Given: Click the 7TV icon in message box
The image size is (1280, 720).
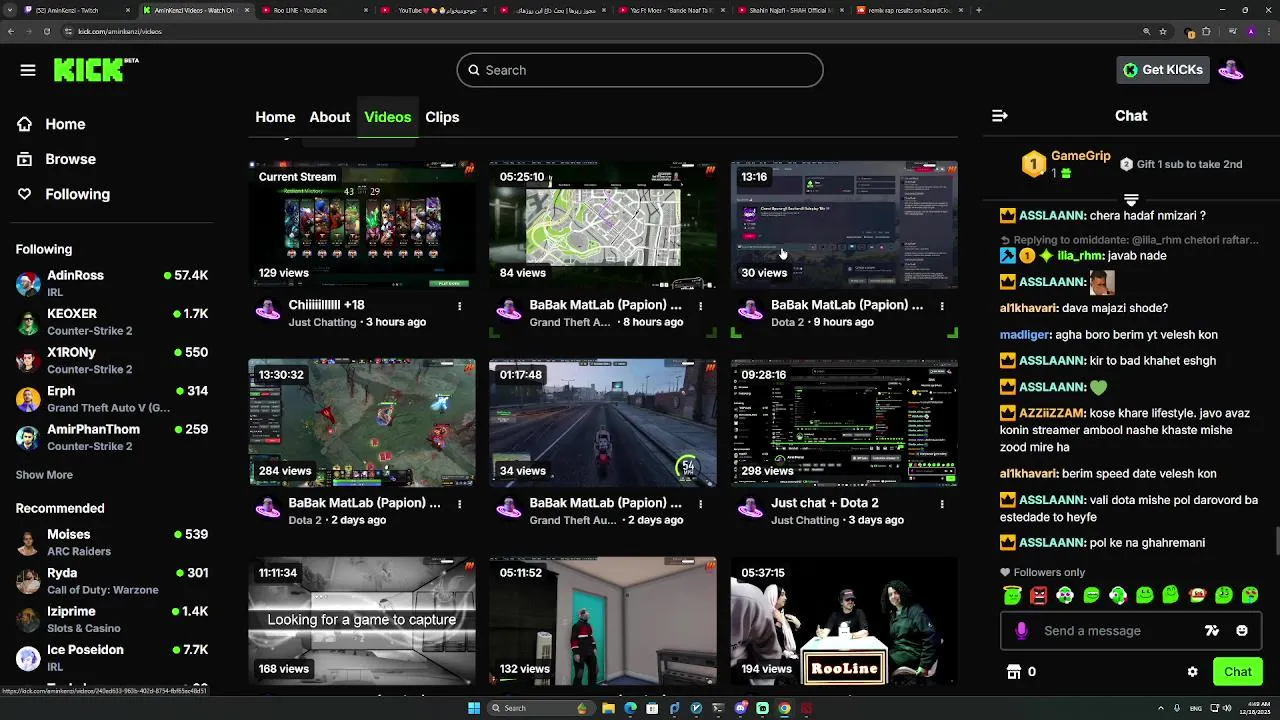Looking at the screenshot, I should tap(1212, 631).
